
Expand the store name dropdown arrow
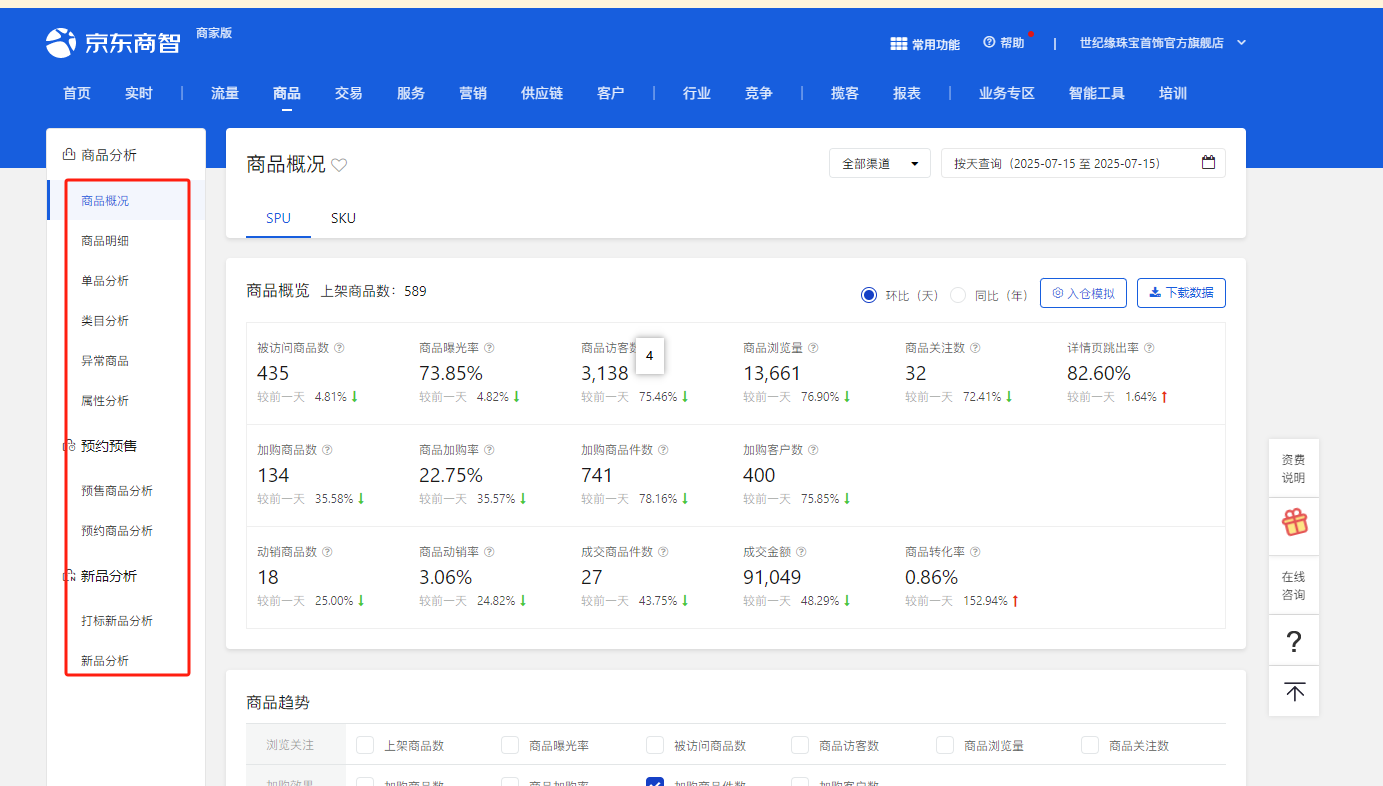(1242, 43)
